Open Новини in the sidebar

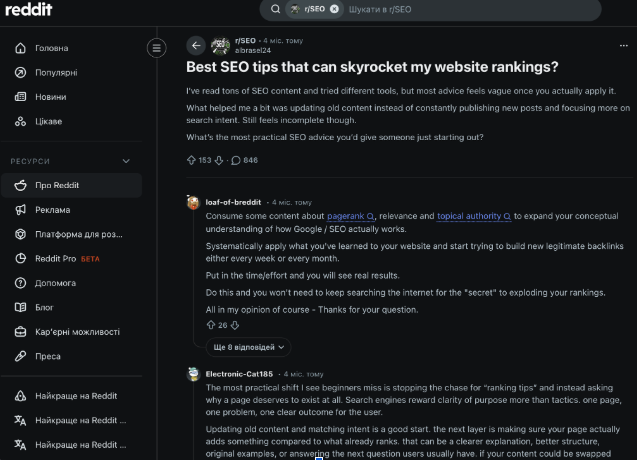click(72, 97)
